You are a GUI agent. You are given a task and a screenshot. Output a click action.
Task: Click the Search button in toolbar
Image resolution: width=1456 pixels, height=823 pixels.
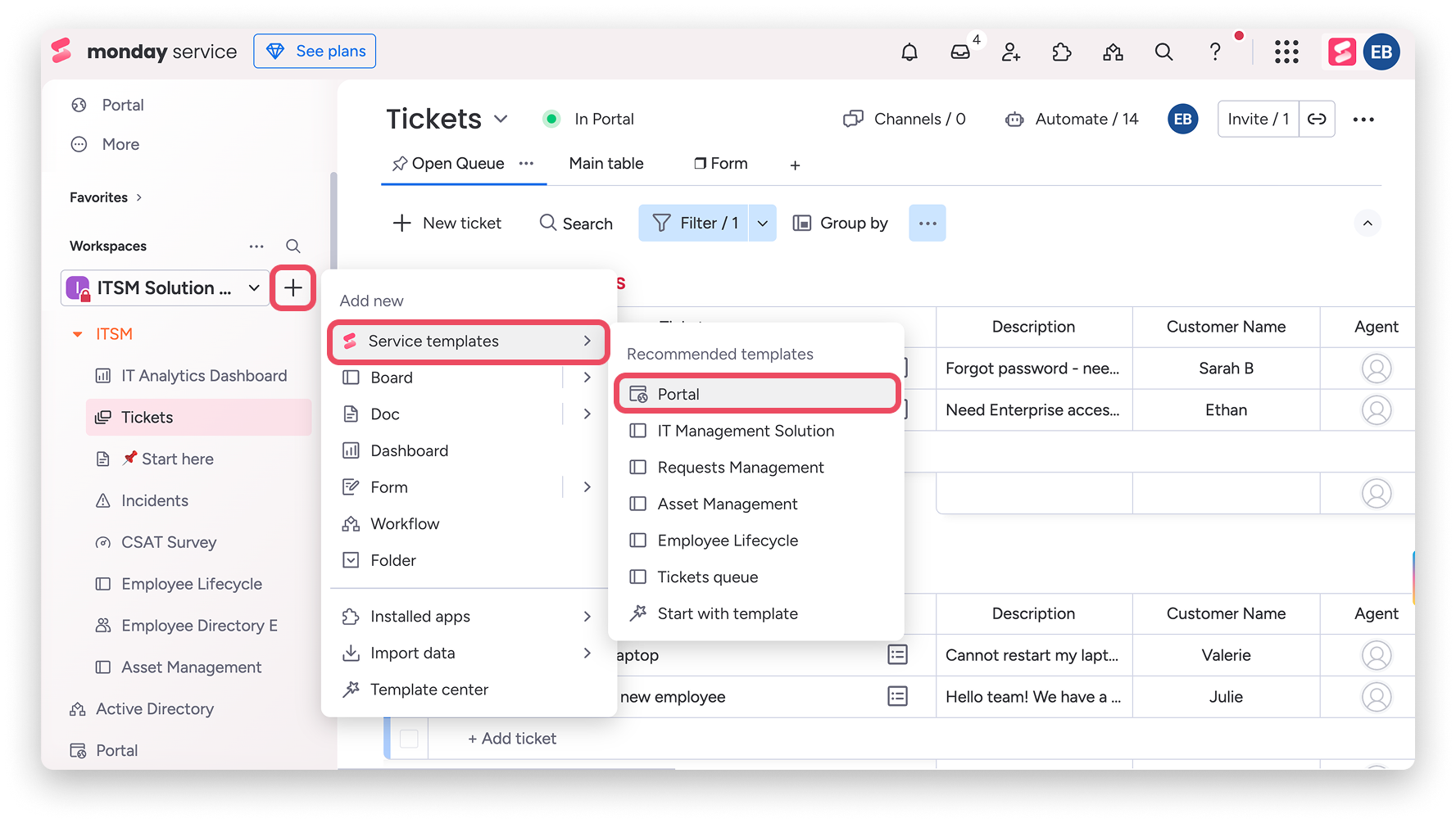[576, 223]
